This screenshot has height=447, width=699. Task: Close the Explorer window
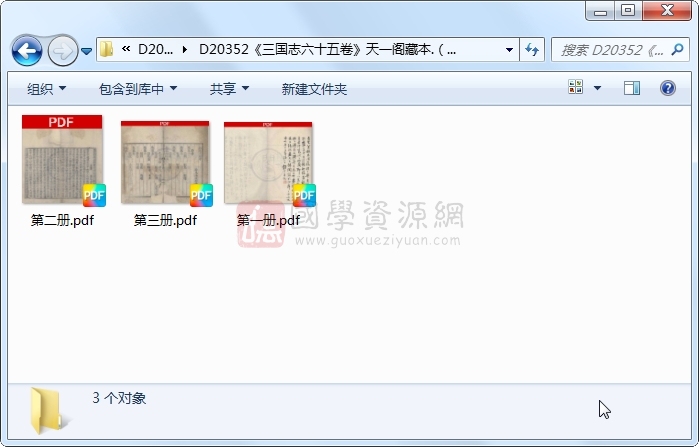(x=667, y=10)
